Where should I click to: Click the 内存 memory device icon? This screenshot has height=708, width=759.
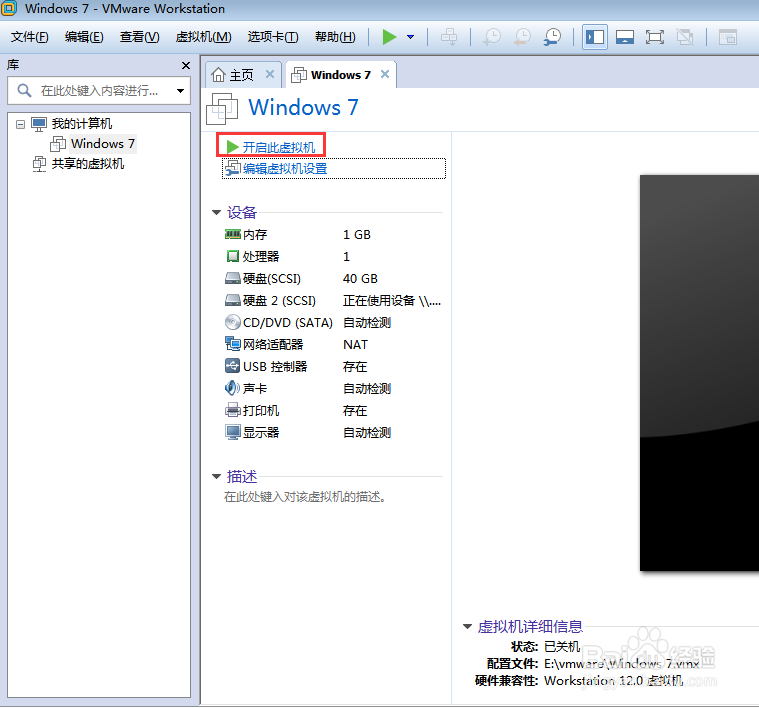click(x=232, y=235)
